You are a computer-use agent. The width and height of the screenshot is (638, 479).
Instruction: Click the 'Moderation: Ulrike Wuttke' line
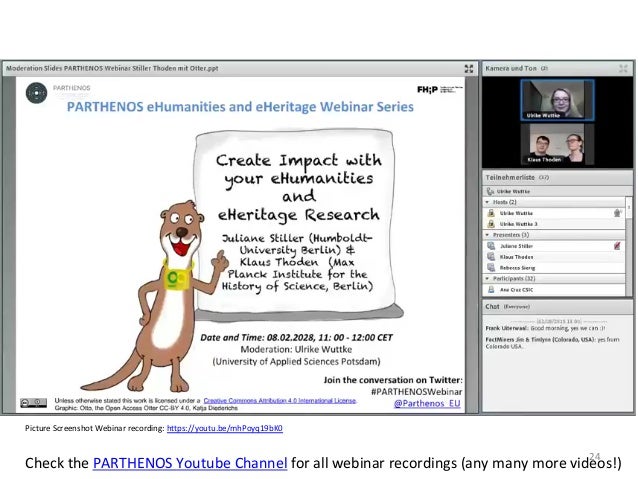point(296,349)
